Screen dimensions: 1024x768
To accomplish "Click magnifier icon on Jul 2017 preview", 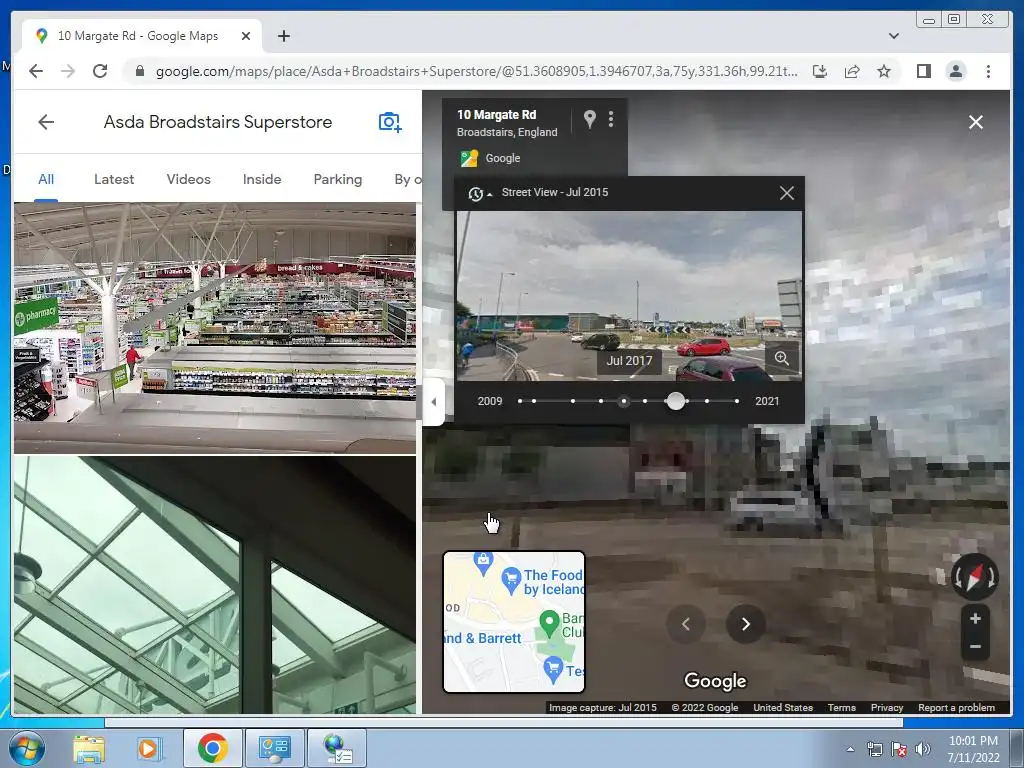I will click(782, 358).
